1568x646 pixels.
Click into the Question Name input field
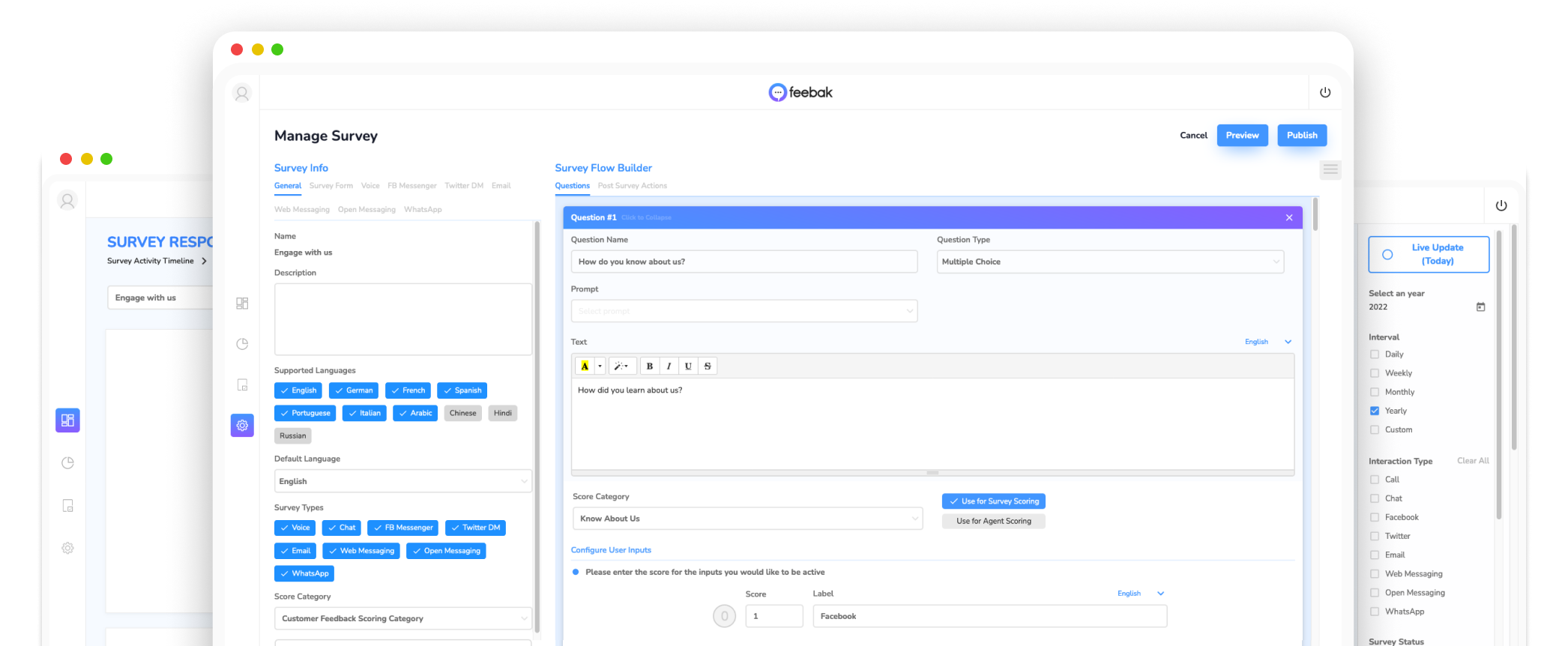pyautogui.click(x=744, y=262)
